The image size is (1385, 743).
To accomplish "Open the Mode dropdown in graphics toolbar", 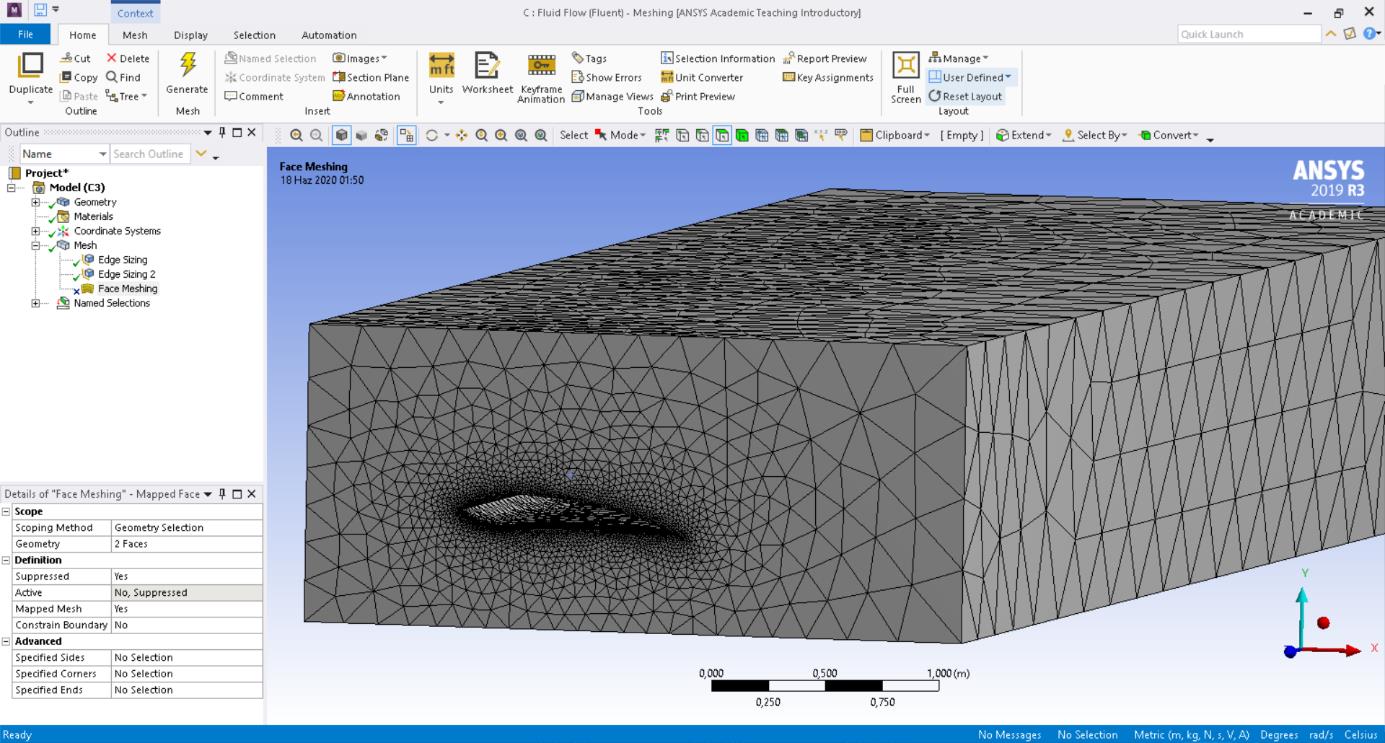I will [x=621, y=135].
